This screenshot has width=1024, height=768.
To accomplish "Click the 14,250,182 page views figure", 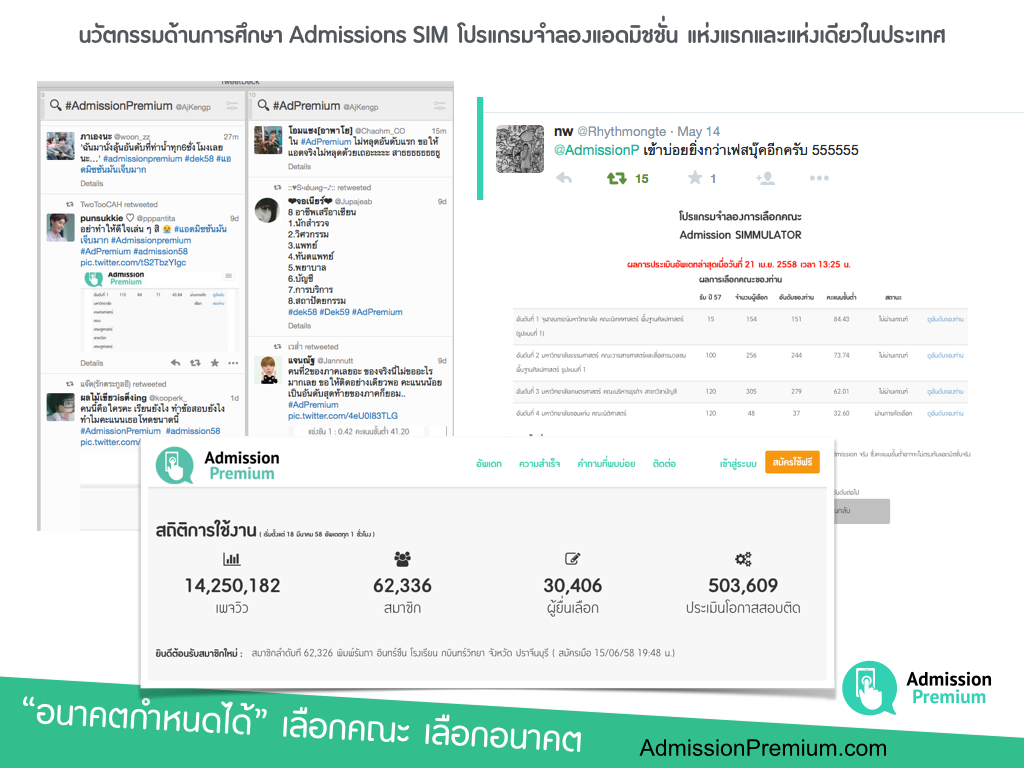I will coord(232,586).
